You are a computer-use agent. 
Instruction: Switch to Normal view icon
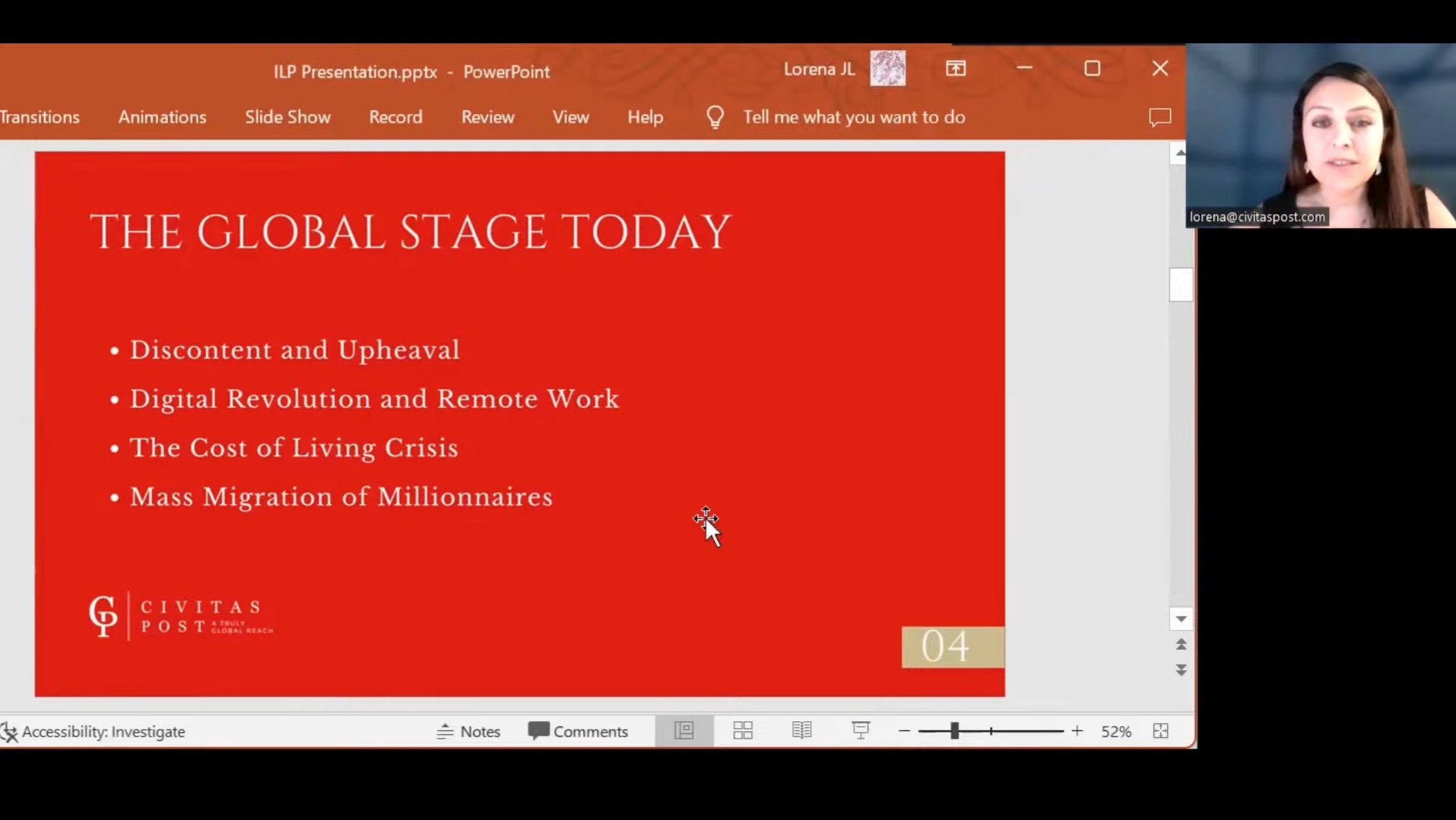684,731
